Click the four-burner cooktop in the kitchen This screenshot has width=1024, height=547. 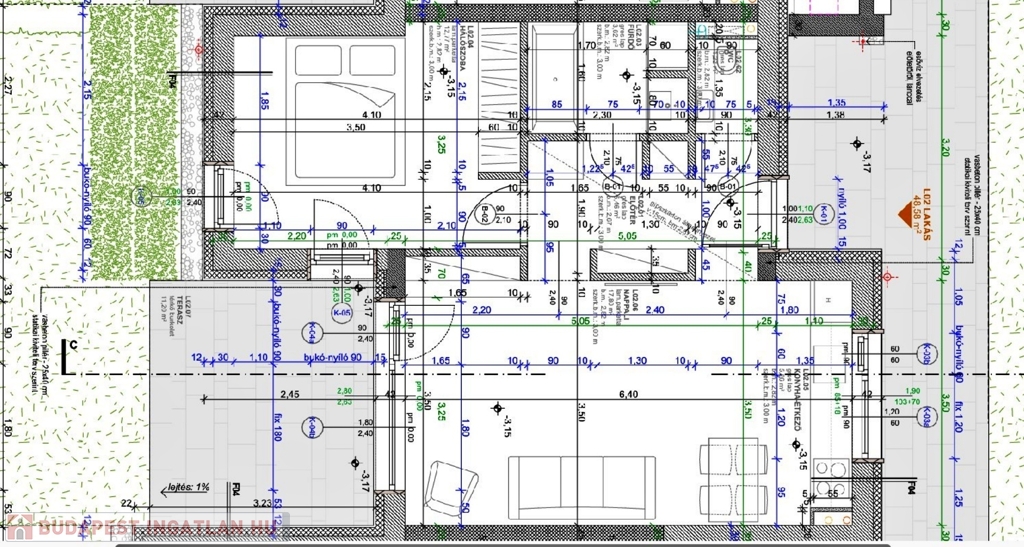(x=830, y=468)
